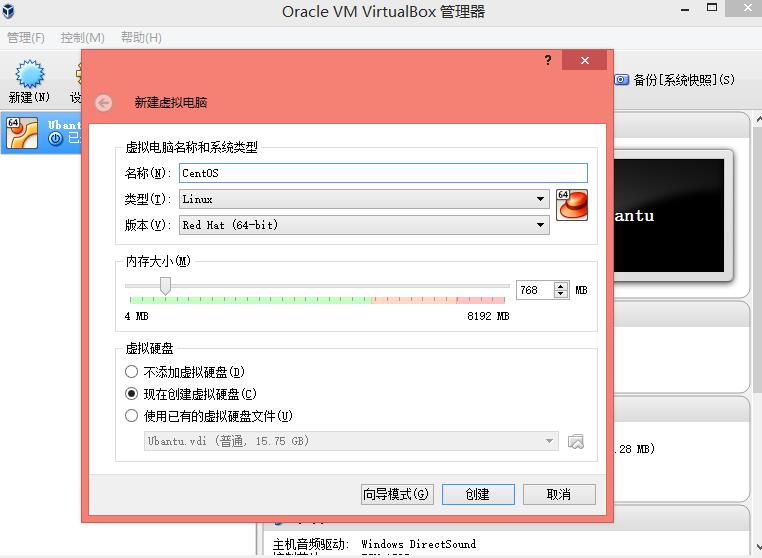Increase memory with the spinner up arrow
The image size is (762, 558).
(x=561, y=286)
